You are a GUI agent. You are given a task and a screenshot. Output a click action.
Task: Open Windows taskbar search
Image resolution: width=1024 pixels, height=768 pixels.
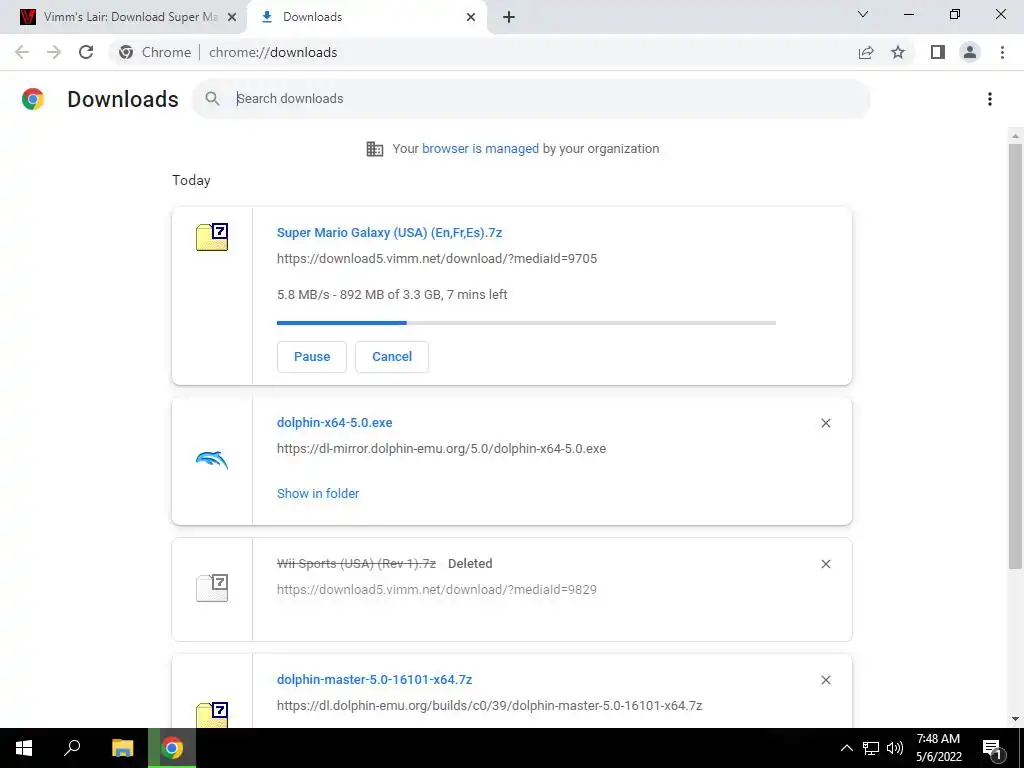point(72,748)
